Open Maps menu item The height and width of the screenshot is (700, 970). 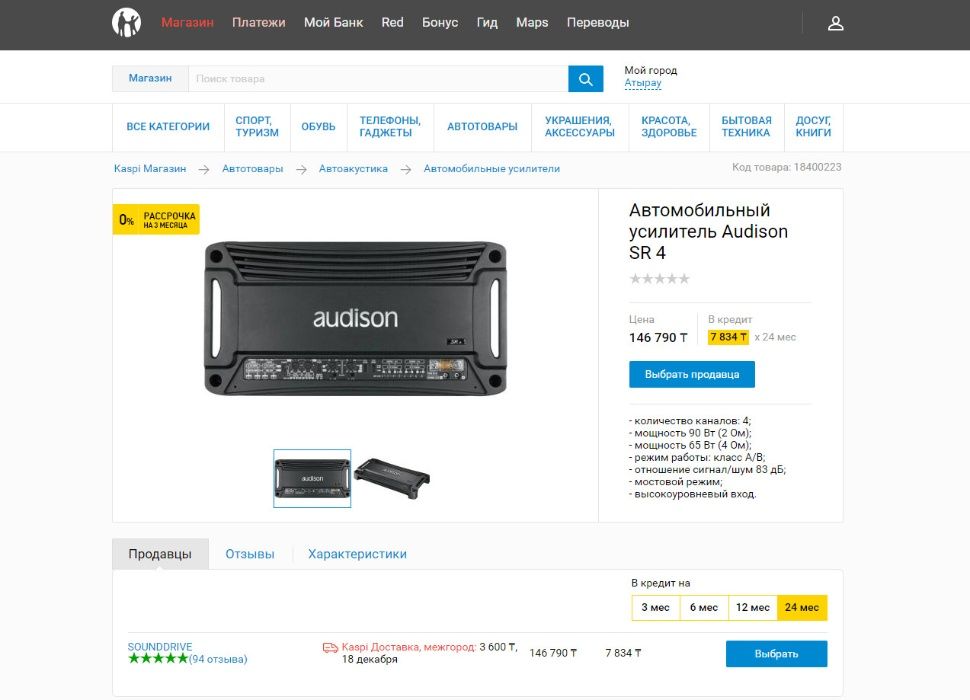pyautogui.click(x=532, y=23)
